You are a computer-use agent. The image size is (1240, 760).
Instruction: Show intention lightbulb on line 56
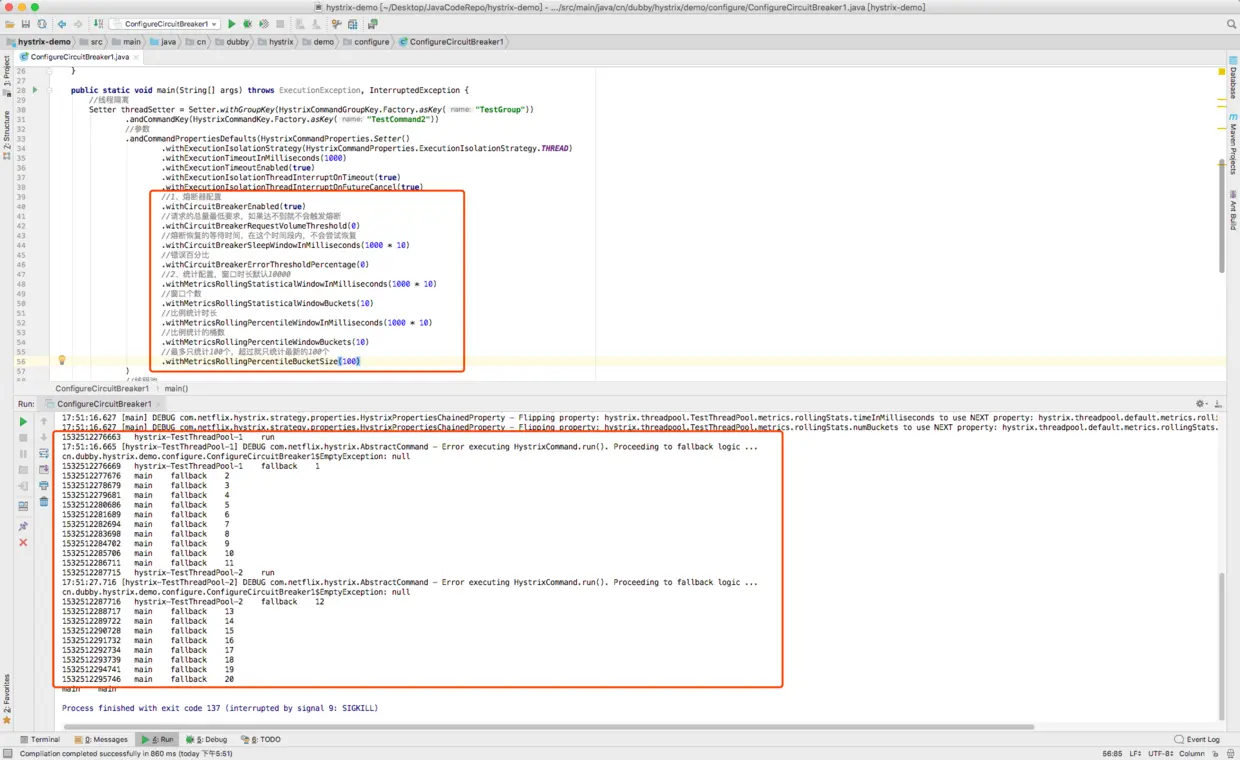(x=61, y=360)
